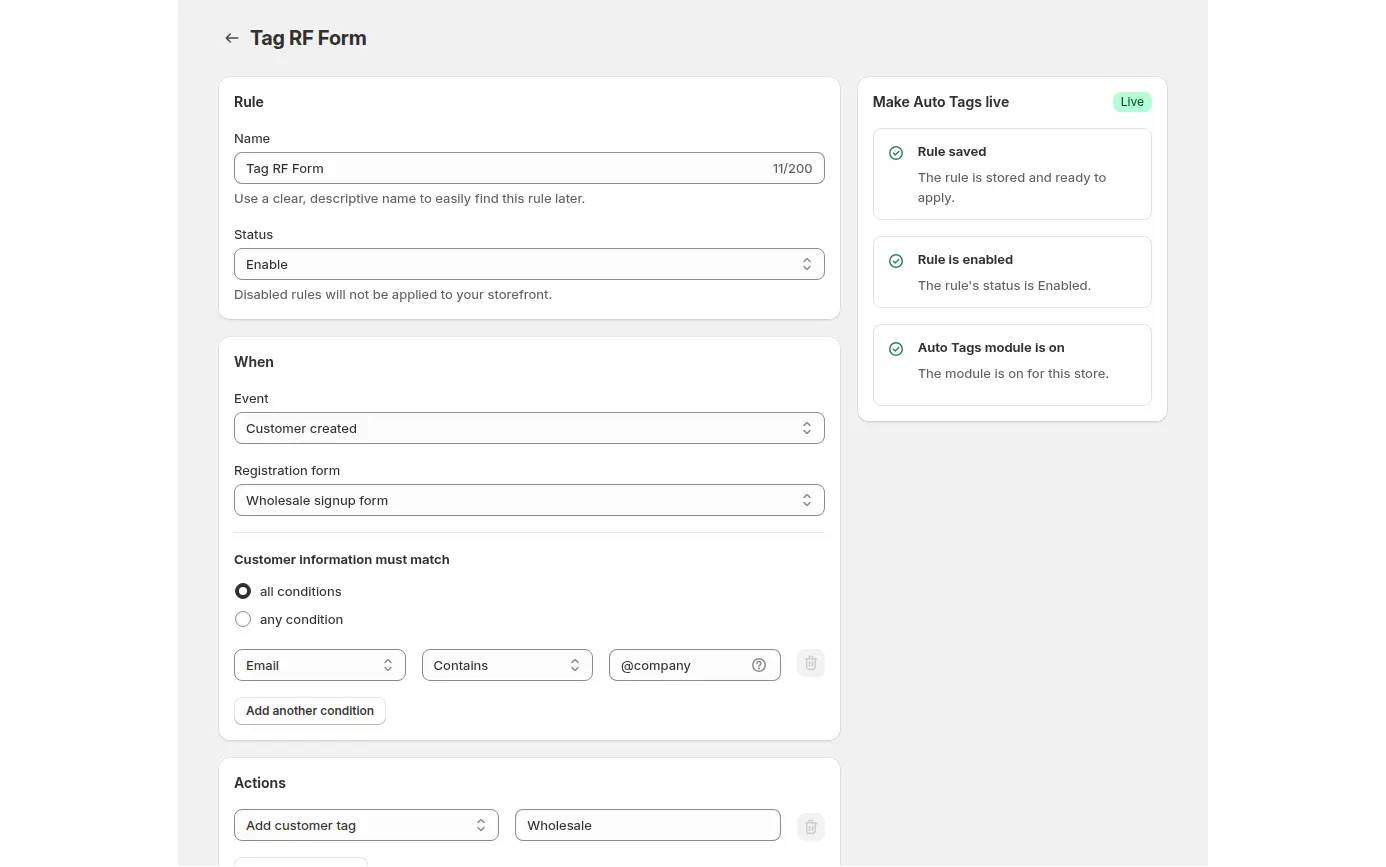Go back using the arrow beside Tag RF Form
The width and height of the screenshot is (1386, 867).
232,38
